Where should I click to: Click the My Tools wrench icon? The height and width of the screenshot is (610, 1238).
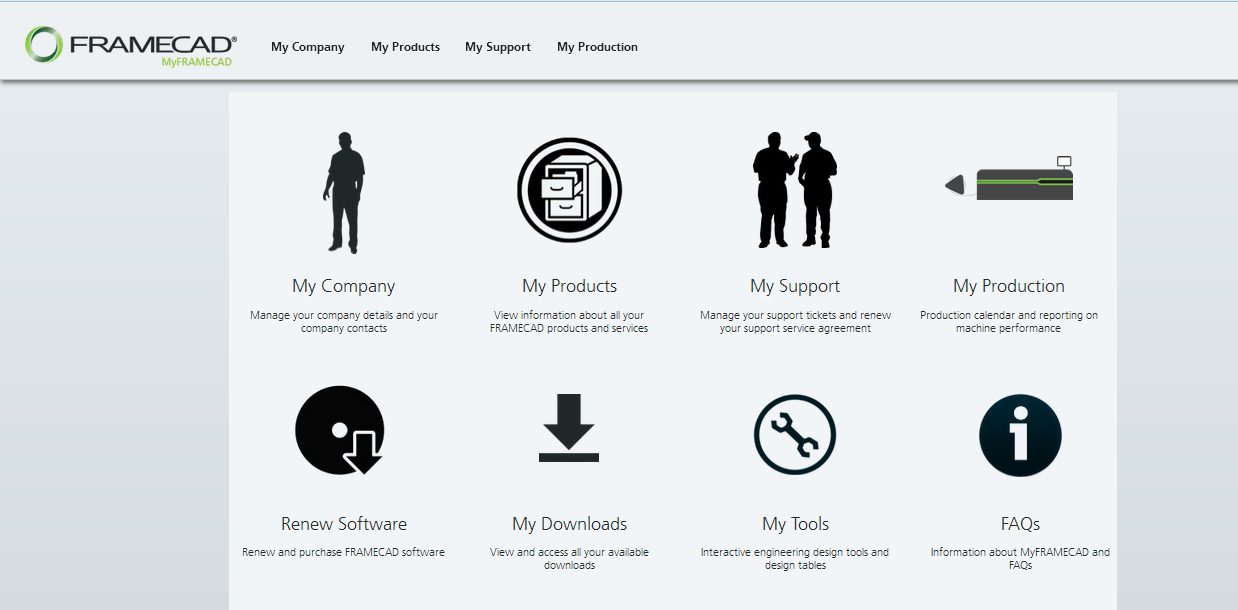pos(795,434)
